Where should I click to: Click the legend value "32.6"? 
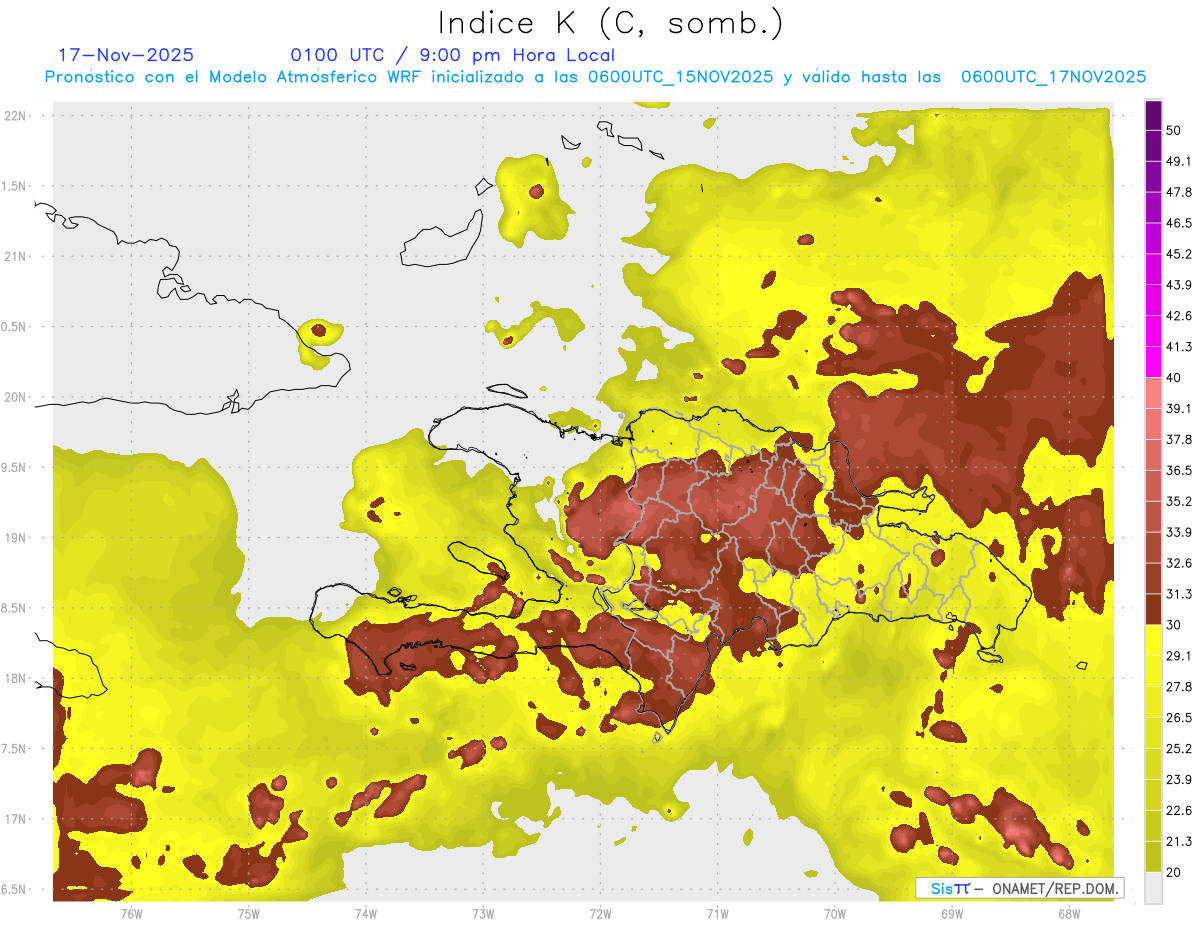pos(1179,563)
